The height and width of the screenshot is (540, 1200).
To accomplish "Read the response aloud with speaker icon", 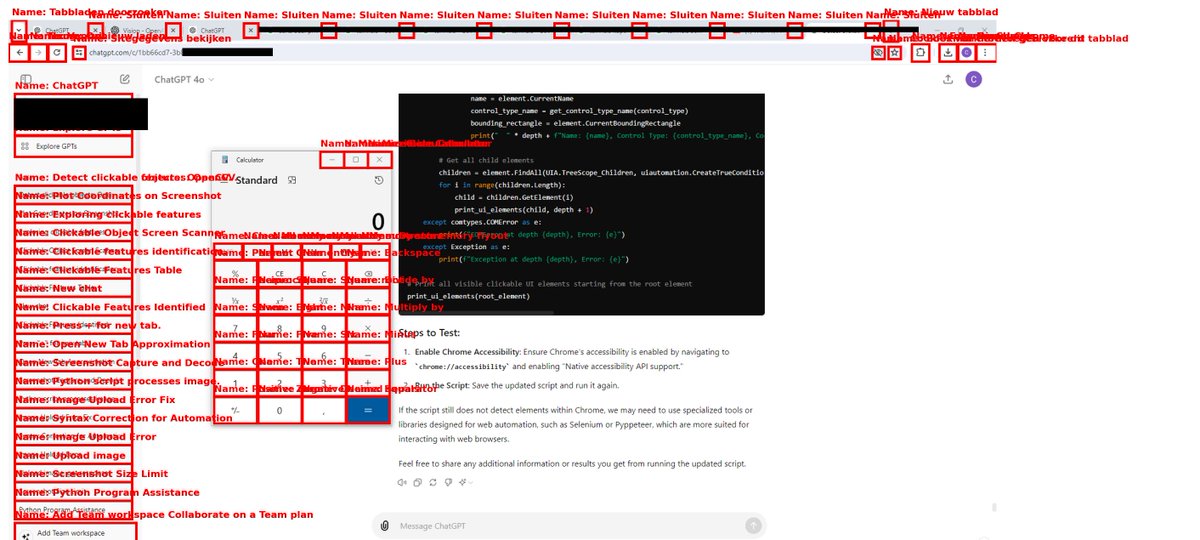I will click(x=402, y=482).
